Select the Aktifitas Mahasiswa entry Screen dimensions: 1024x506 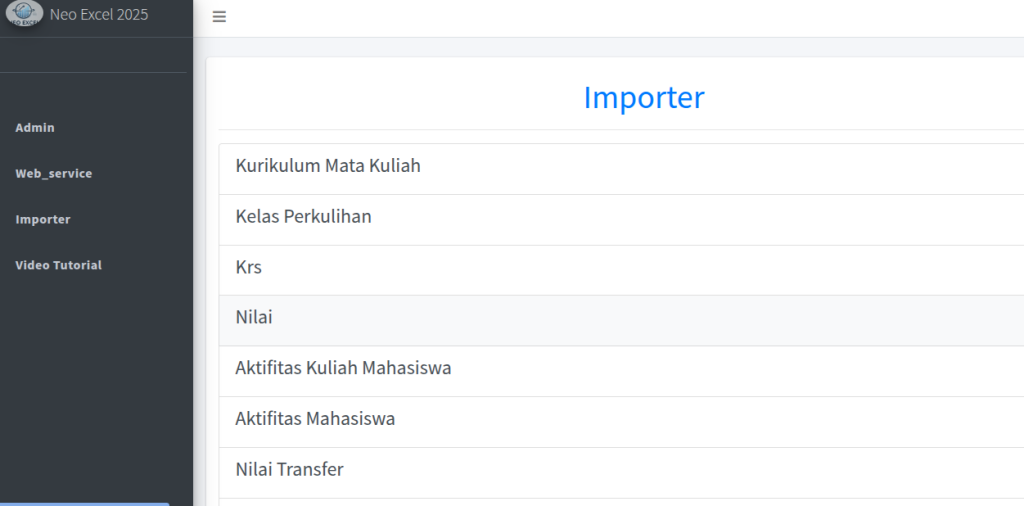[x=316, y=419]
